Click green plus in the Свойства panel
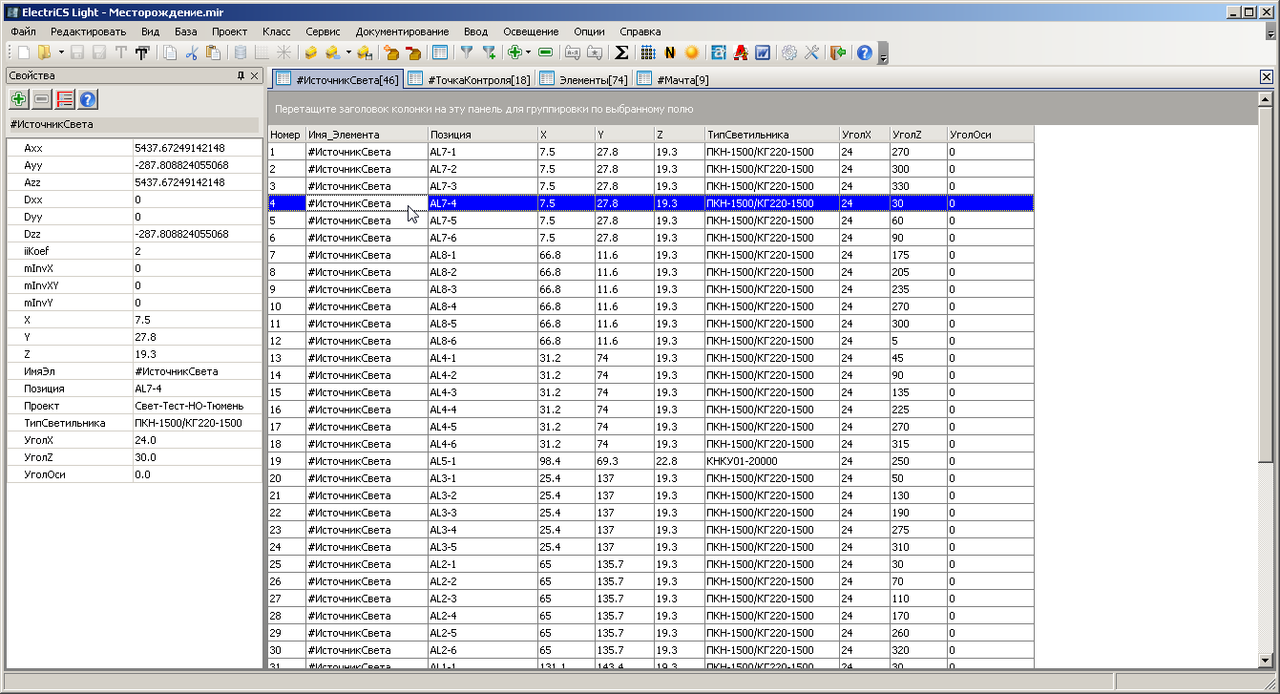Viewport: 1280px width, 694px height. 18,99
